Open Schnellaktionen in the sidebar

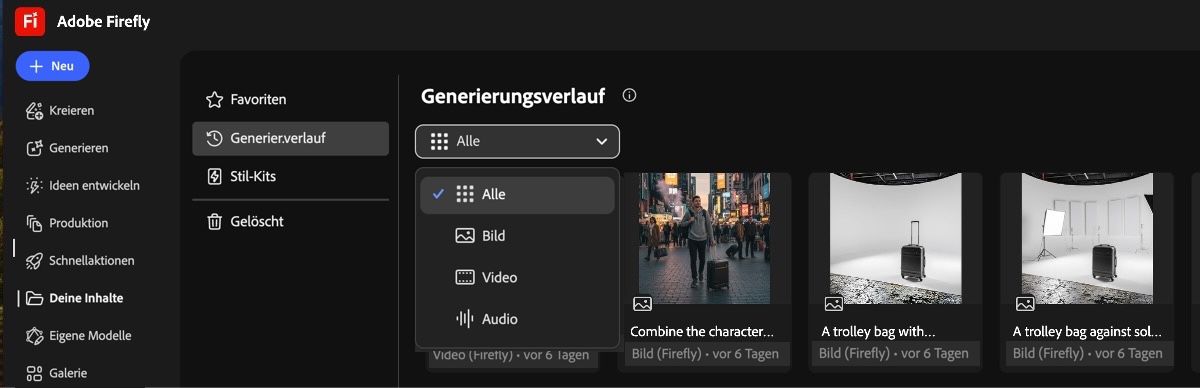pyautogui.click(x=79, y=261)
